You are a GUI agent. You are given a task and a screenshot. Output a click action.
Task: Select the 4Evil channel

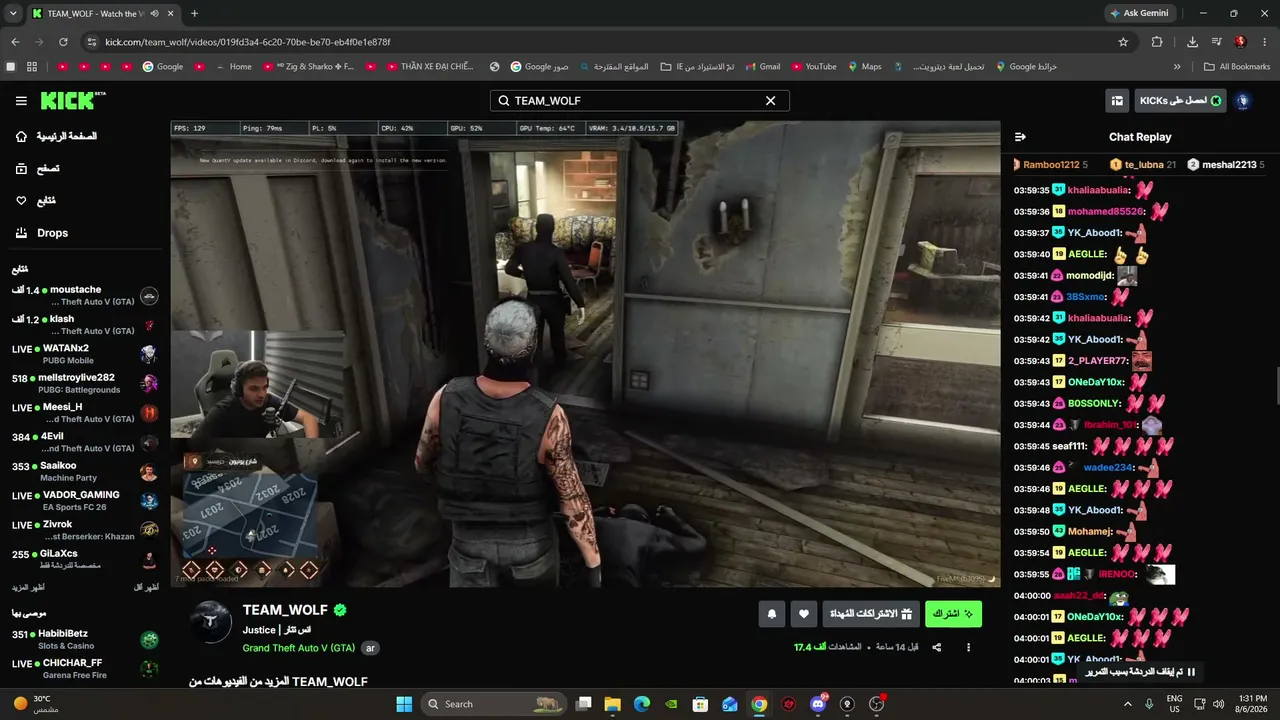click(86, 442)
